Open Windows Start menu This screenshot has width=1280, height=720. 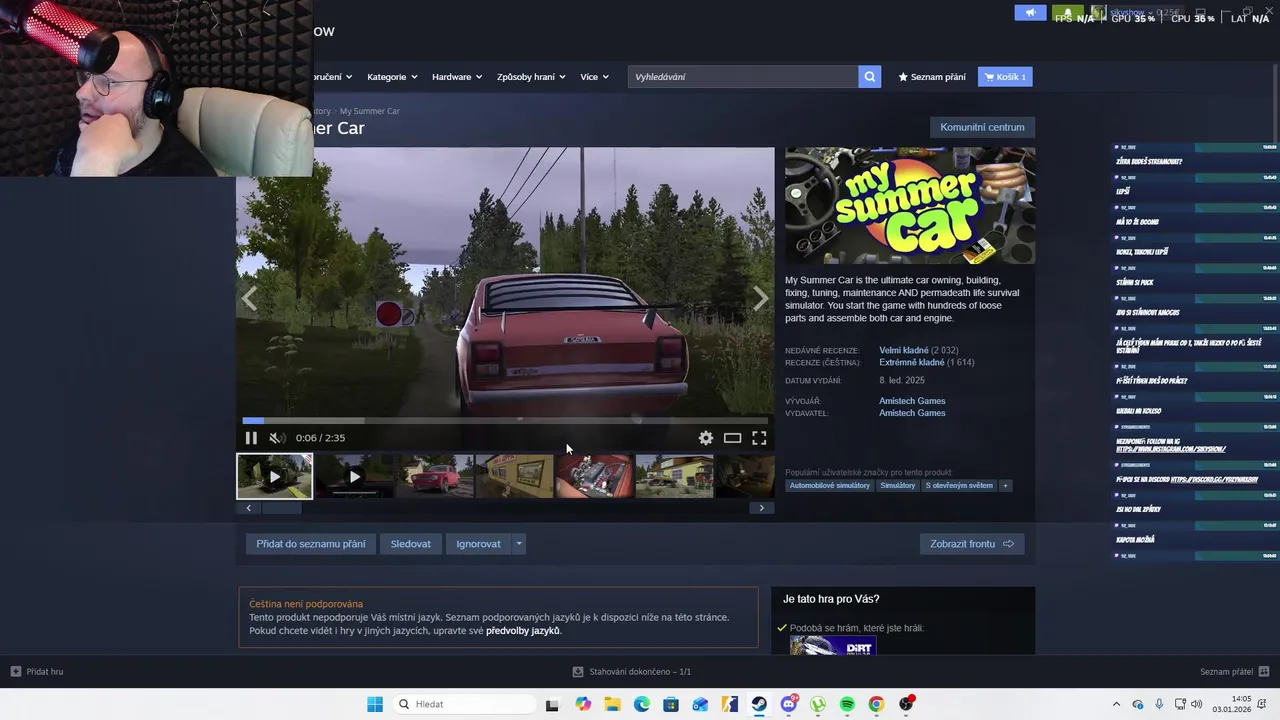pyautogui.click(x=375, y=704)
